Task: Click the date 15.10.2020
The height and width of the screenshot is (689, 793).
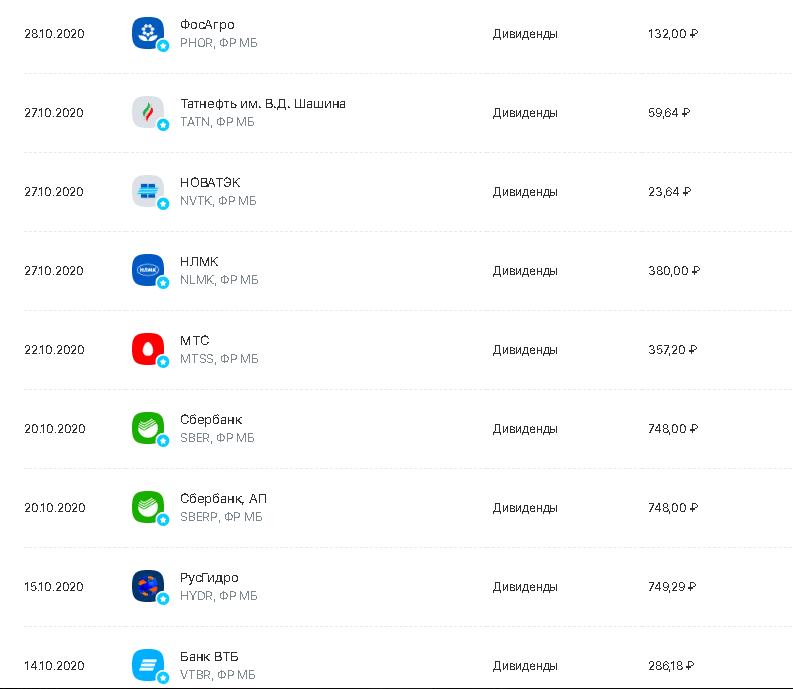Action: point(54,586)
